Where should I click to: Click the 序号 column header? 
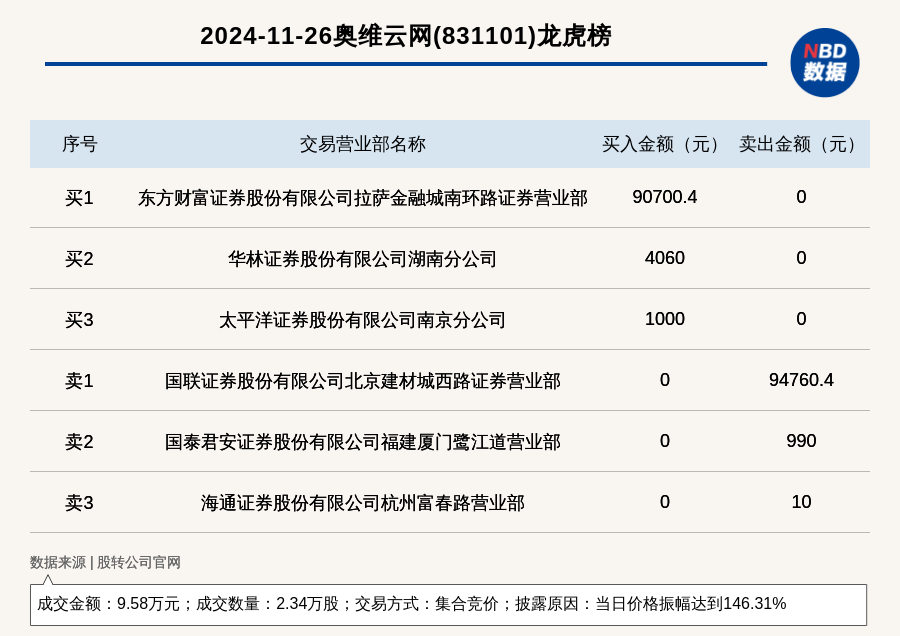[x=80, y=144]
